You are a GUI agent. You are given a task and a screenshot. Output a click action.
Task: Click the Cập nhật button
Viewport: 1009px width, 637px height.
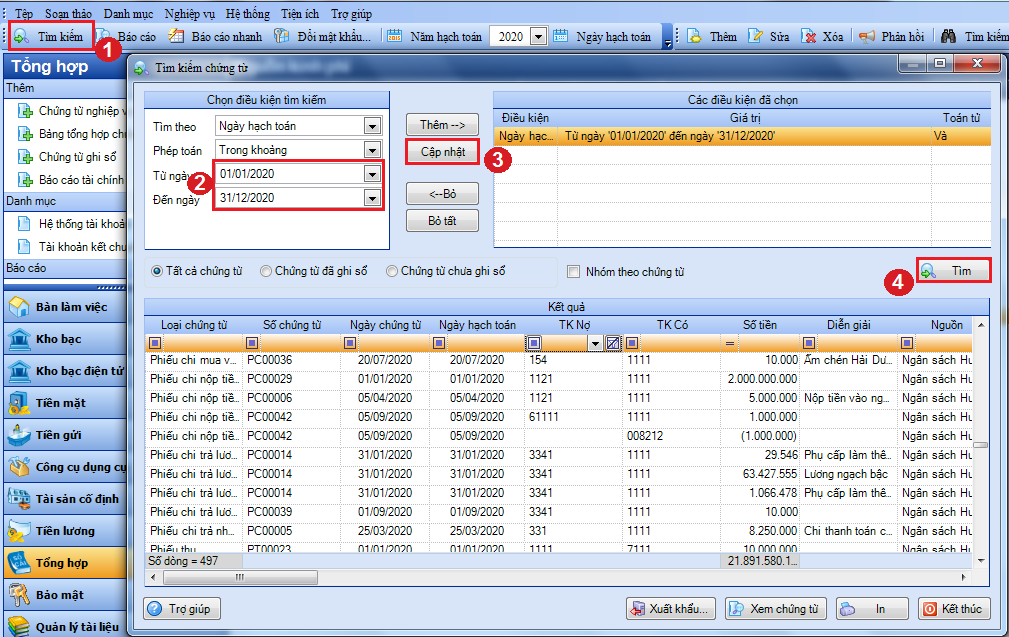click(443, 152)
